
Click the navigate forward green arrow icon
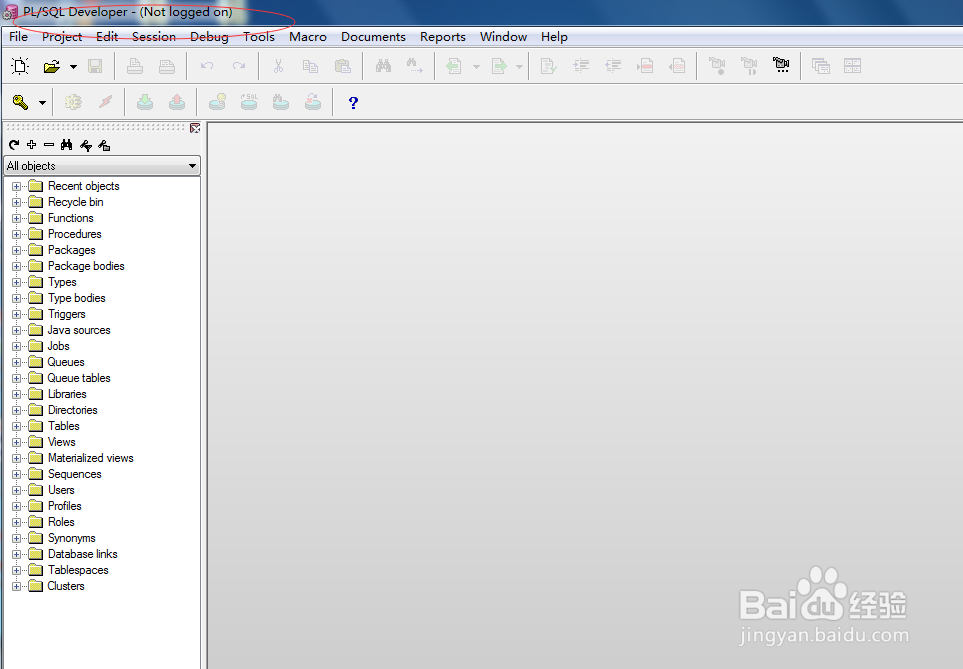tap(499, 66)
